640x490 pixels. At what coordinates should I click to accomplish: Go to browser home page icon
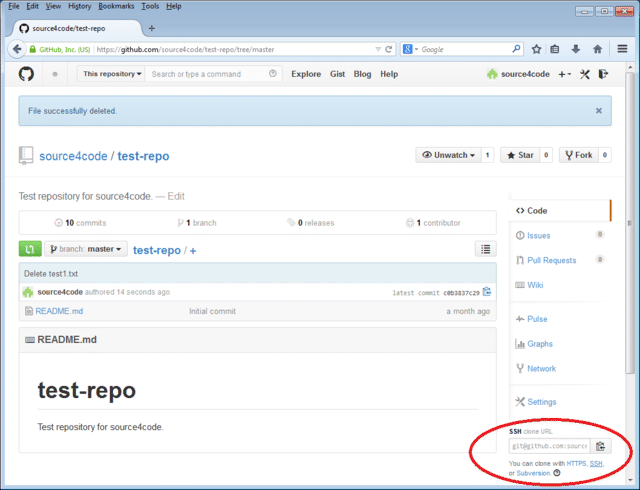[598, 49]
